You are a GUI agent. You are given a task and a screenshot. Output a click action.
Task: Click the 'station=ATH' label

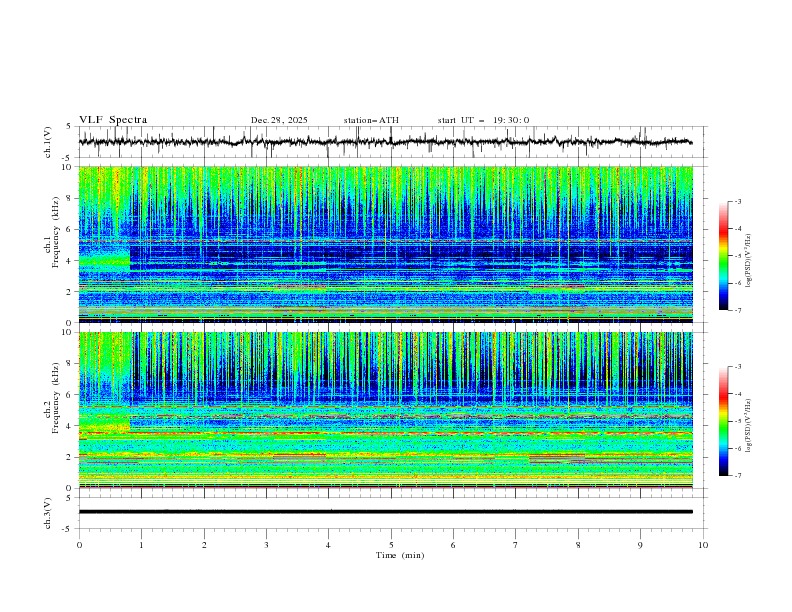point(371,120)
